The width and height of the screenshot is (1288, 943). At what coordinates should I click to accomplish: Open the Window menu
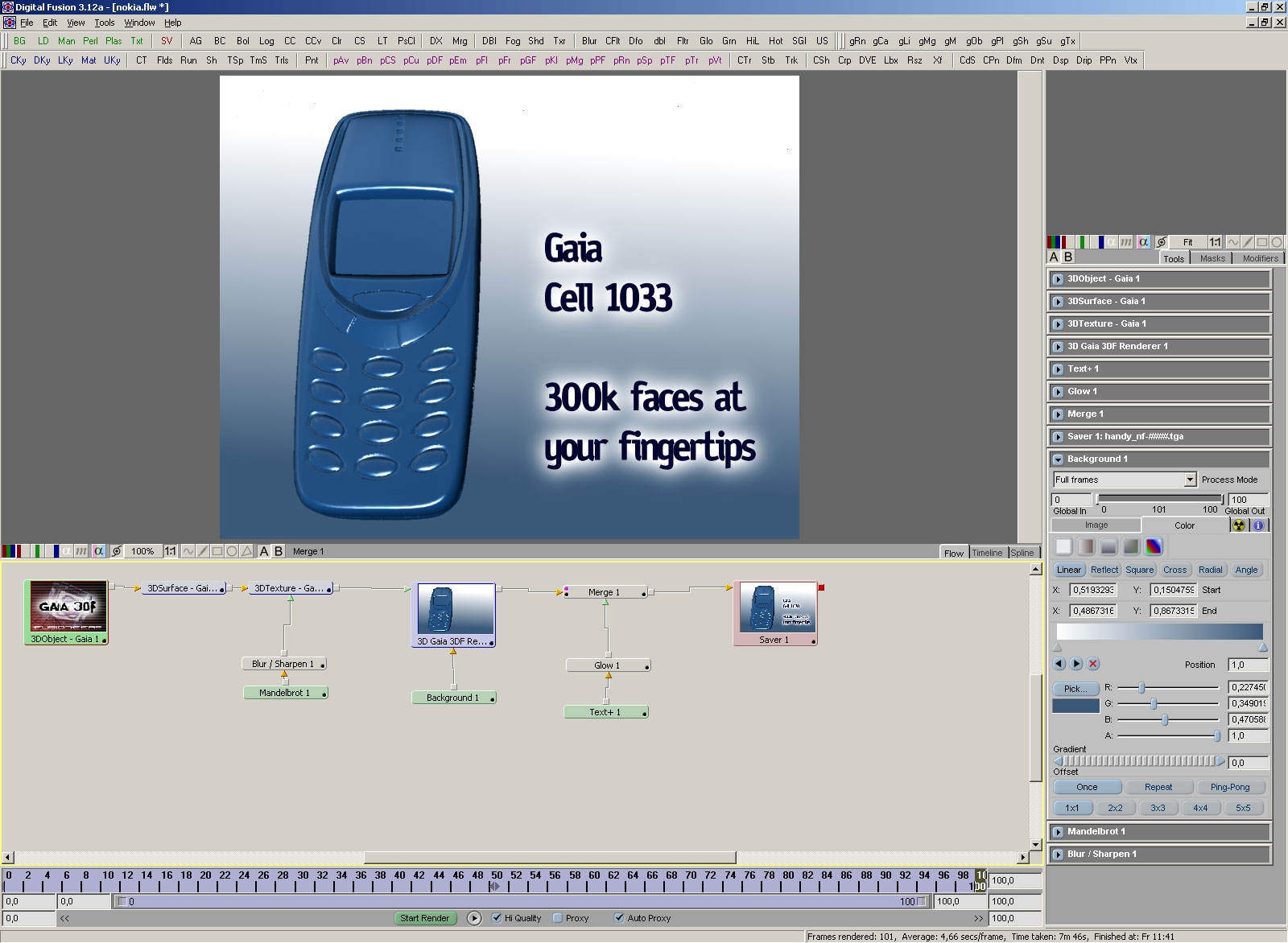[x=139, y=23]
